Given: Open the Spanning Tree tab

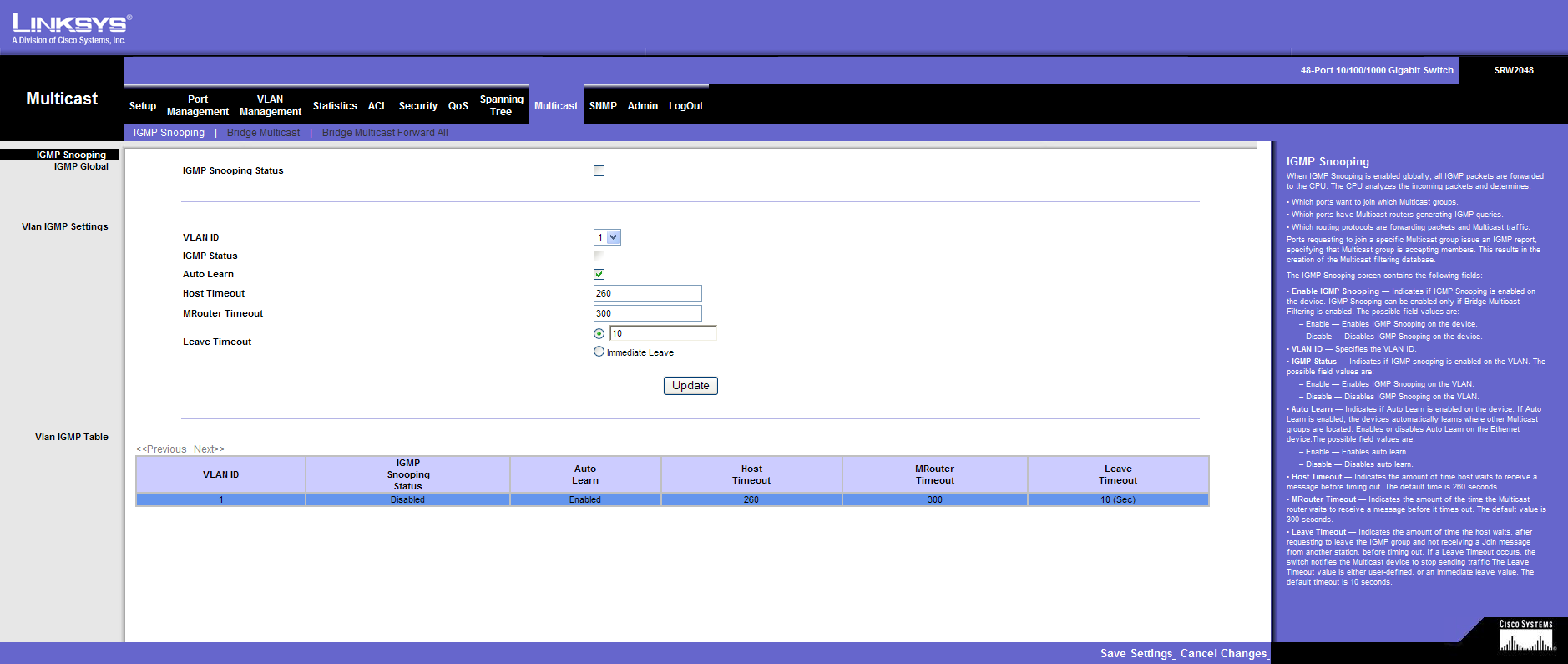Looking at the screenshot, I should tap(501, 105).
